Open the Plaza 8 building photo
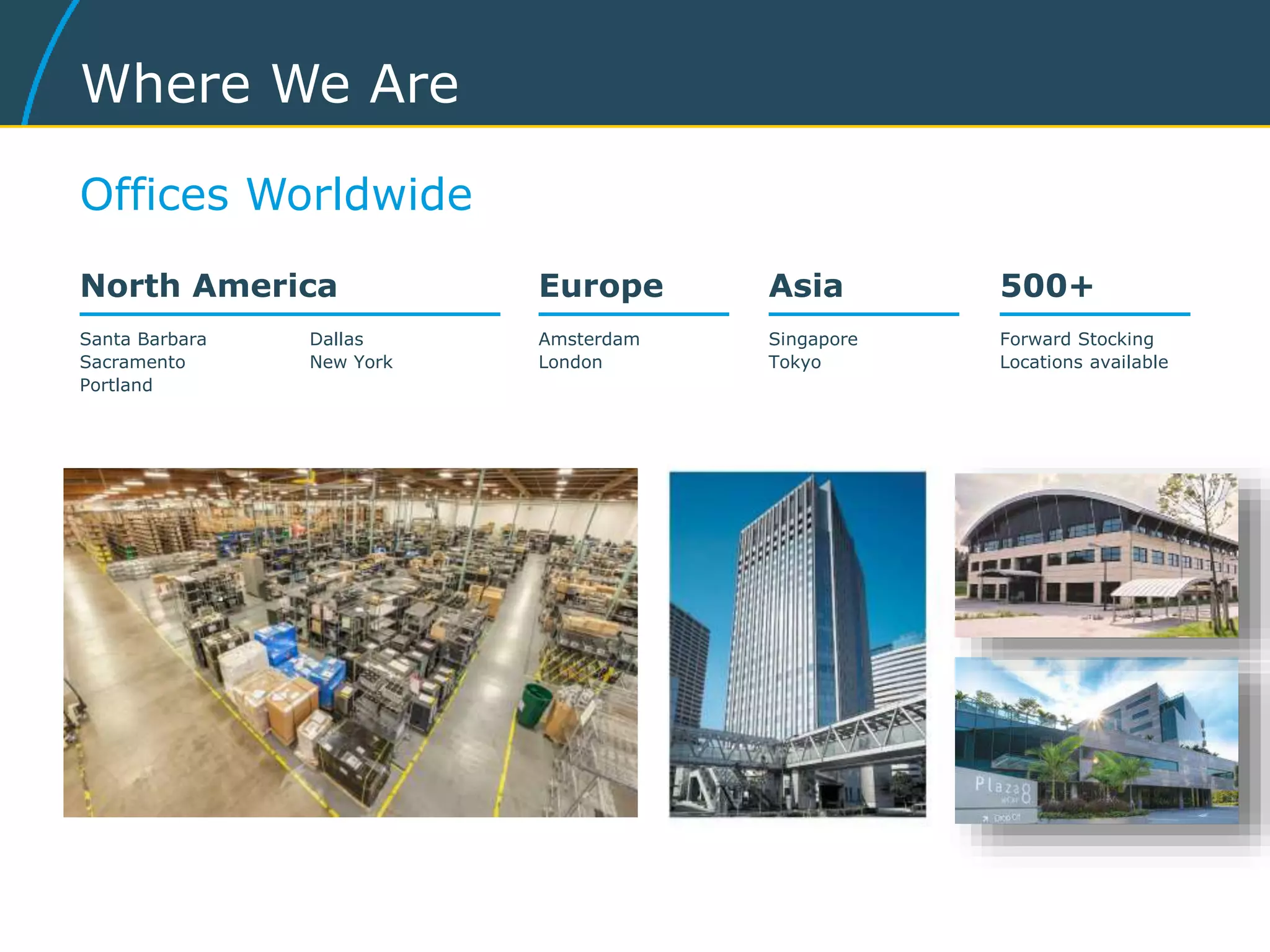This screenshot has width=1270, height=952. coord(1096,741)
